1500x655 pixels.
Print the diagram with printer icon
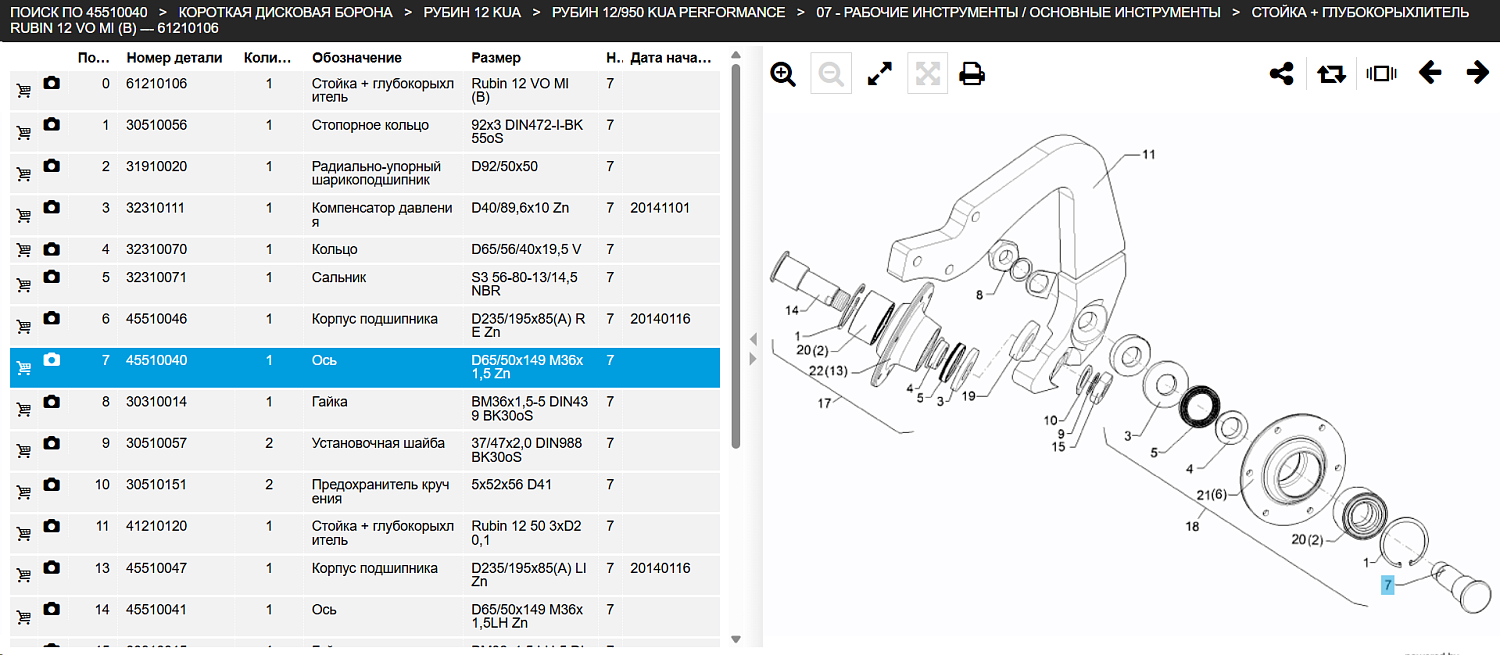[x=972, y=74]
